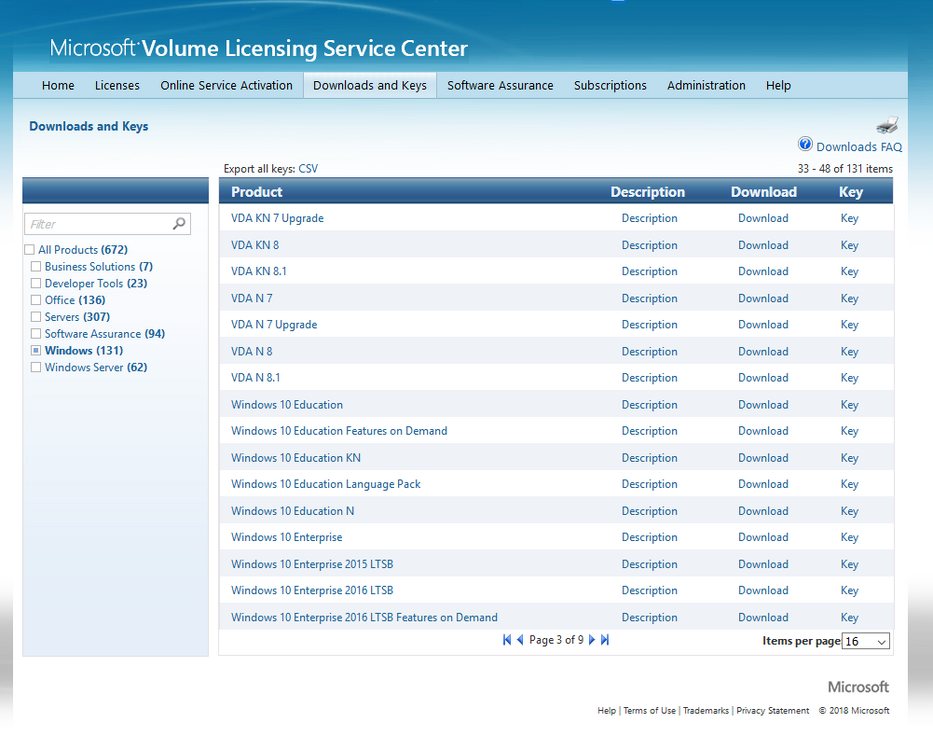View Description for VDA N 7

pos(649,298)
